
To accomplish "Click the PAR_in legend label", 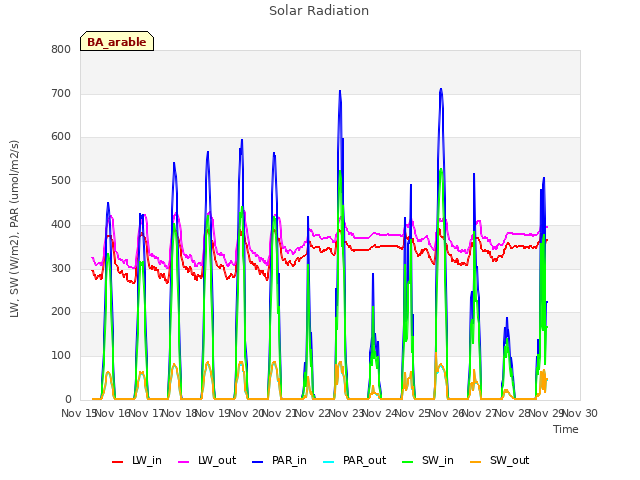I will [x=289, y=460].
